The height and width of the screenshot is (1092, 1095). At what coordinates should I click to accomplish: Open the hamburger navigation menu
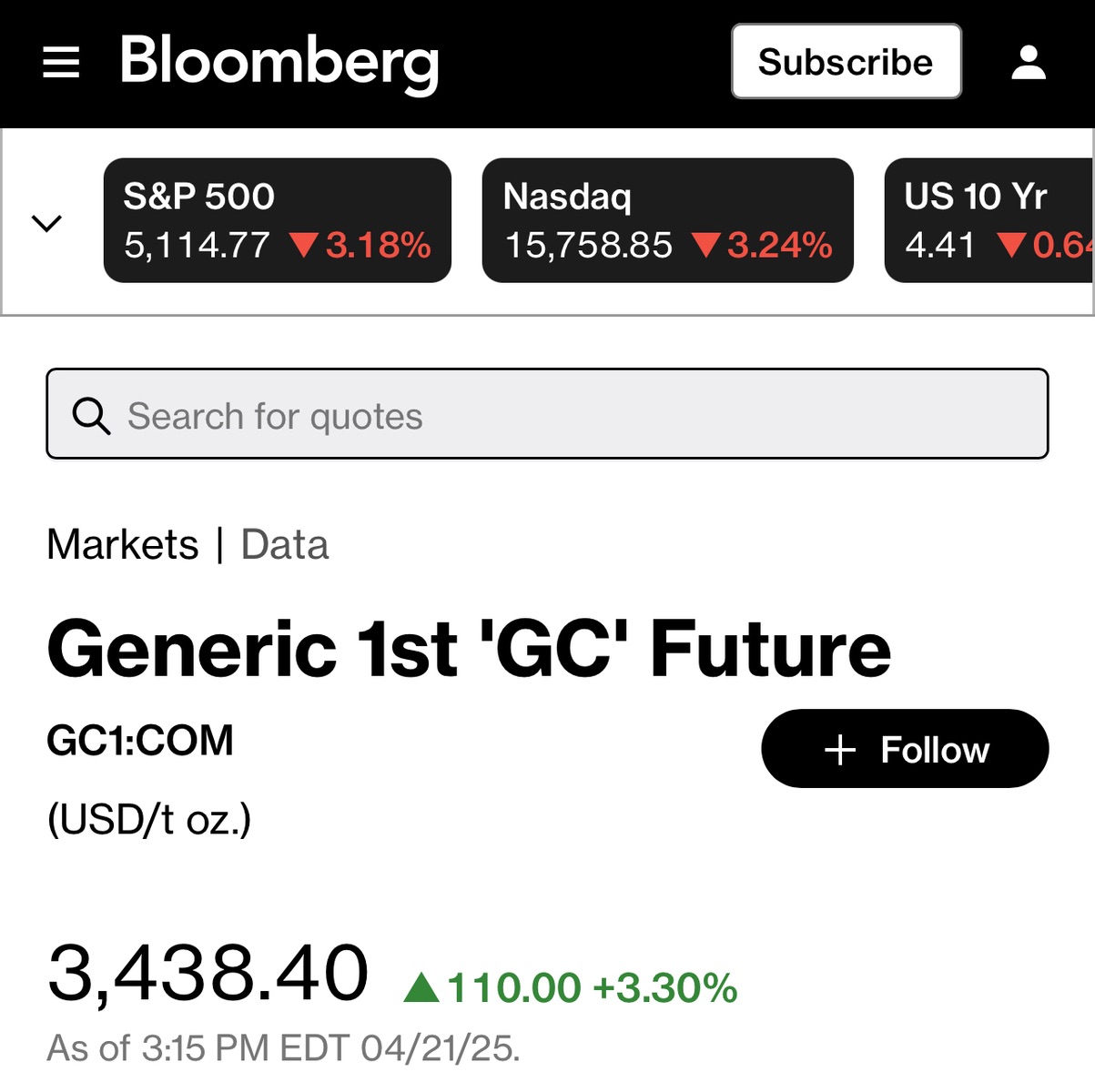(x=61, y=62)
